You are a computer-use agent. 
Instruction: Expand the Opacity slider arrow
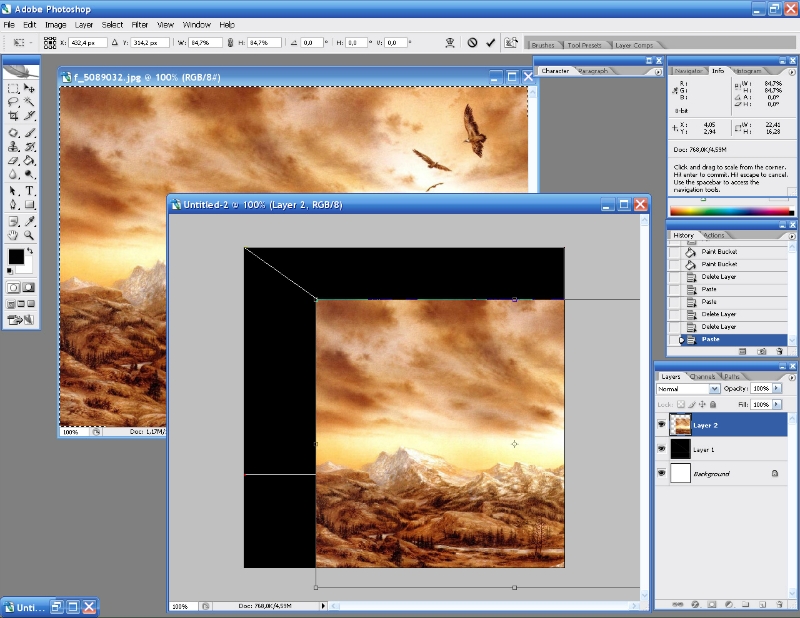777,388
